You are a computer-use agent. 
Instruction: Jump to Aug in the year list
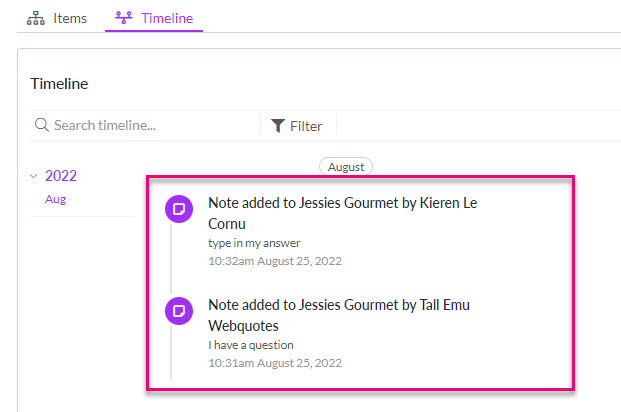point(55,199)
